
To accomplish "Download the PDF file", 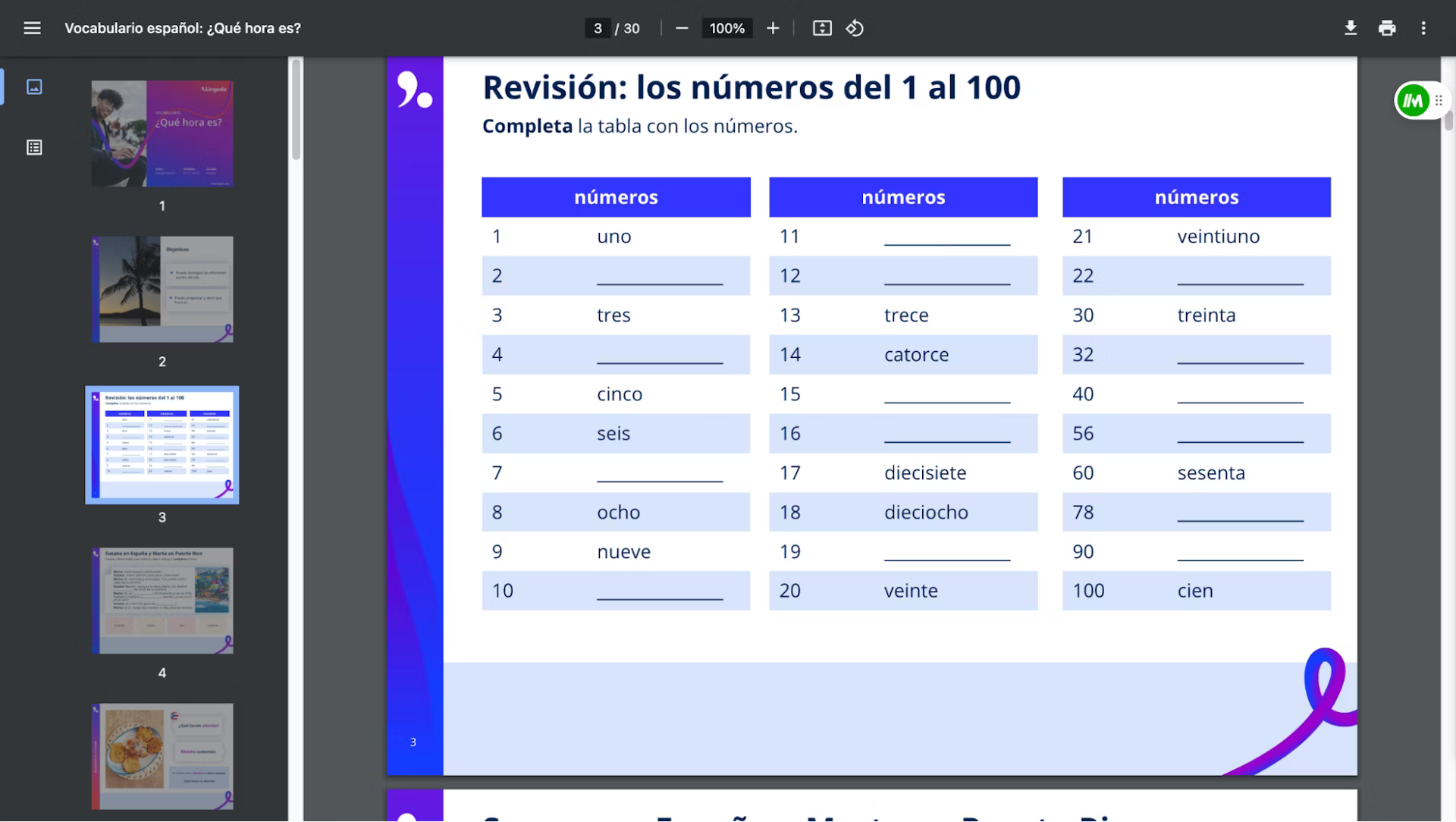I will [1351, 28].
